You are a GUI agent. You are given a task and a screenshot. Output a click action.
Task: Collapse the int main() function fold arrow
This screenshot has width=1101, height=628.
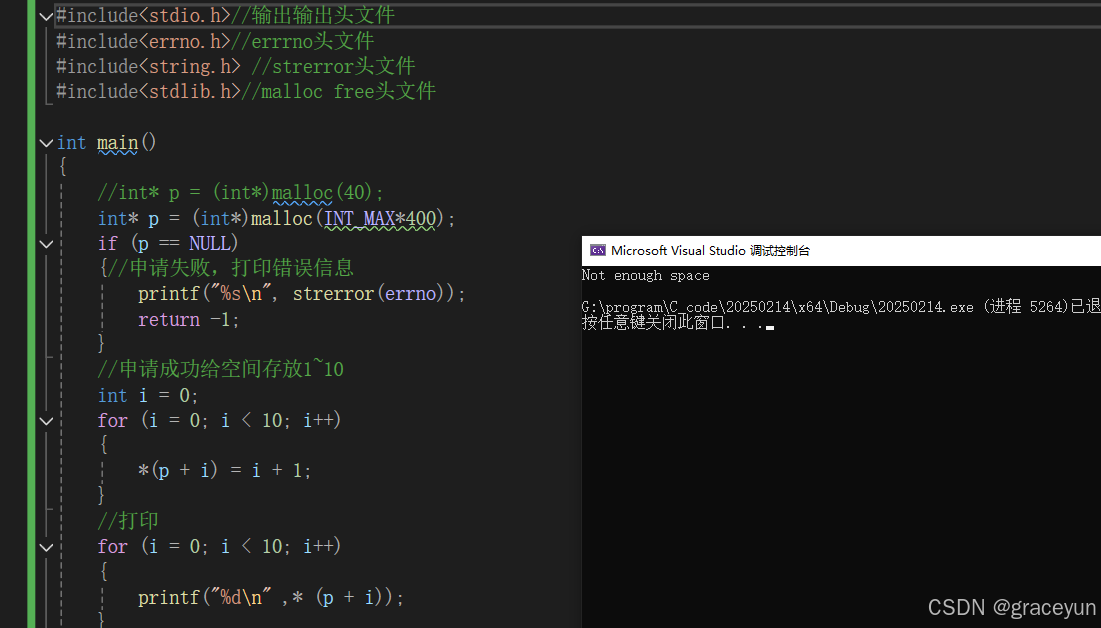pyautogui.click(x=46, y=143)
